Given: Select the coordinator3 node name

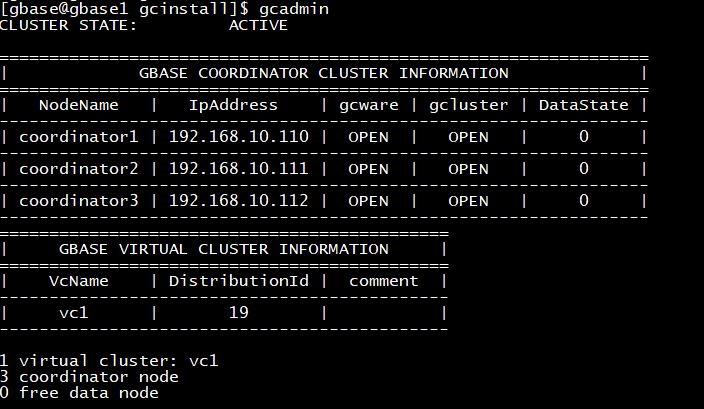Looking at the screenshot, I should pyautogui.click(x=79, y=200).
